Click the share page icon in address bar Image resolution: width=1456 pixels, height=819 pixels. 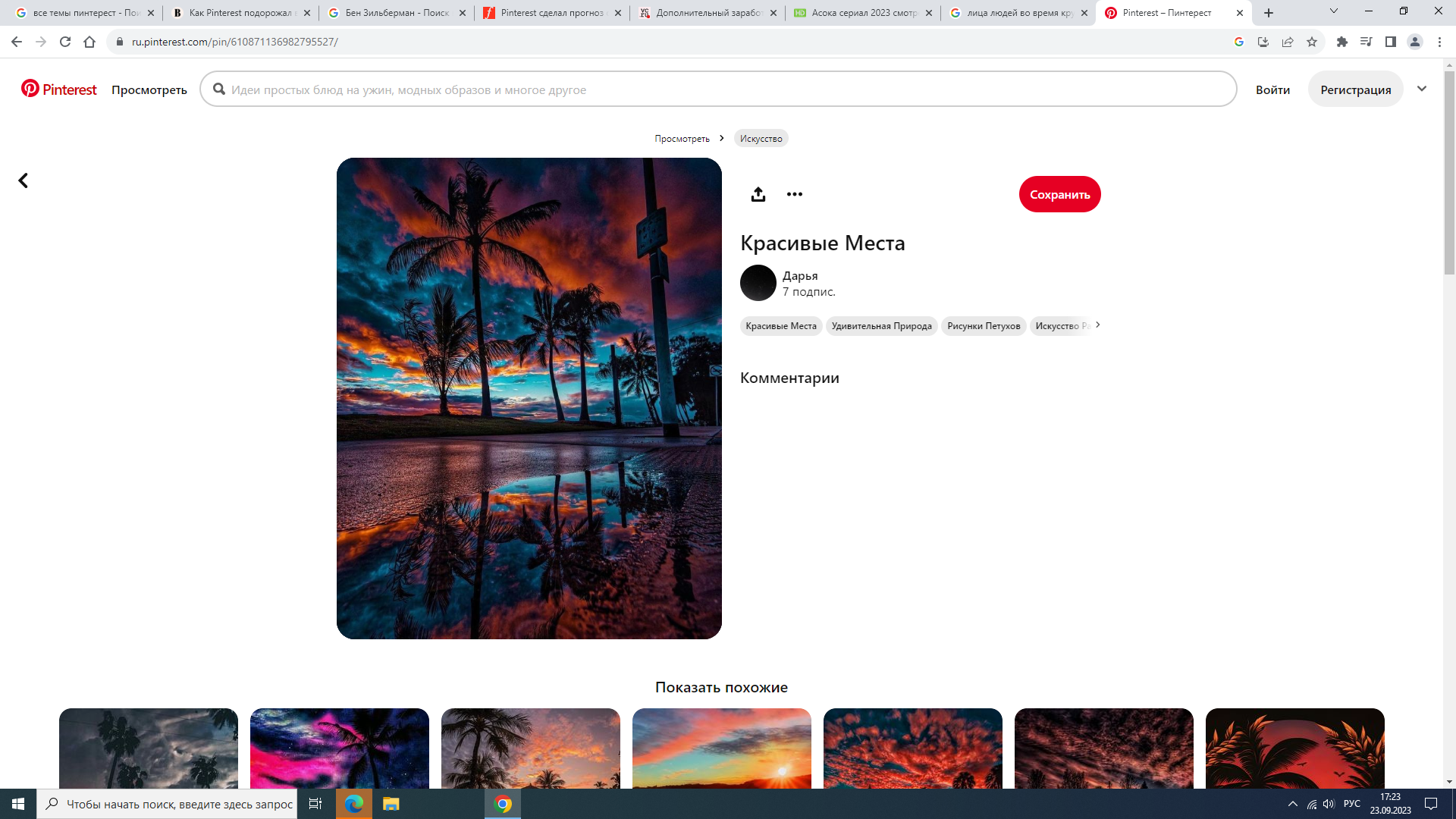pos(1288,42)
